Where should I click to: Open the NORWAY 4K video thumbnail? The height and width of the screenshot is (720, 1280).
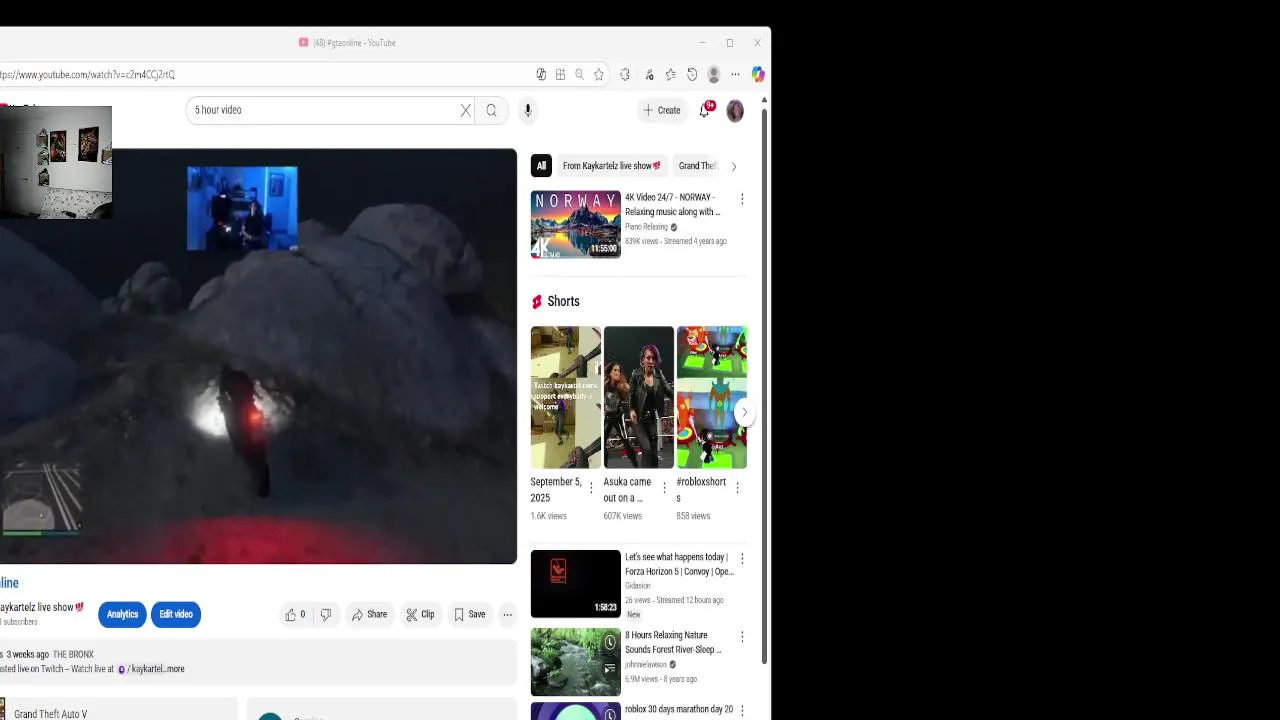pyautogui.click(x=576, y=224)
